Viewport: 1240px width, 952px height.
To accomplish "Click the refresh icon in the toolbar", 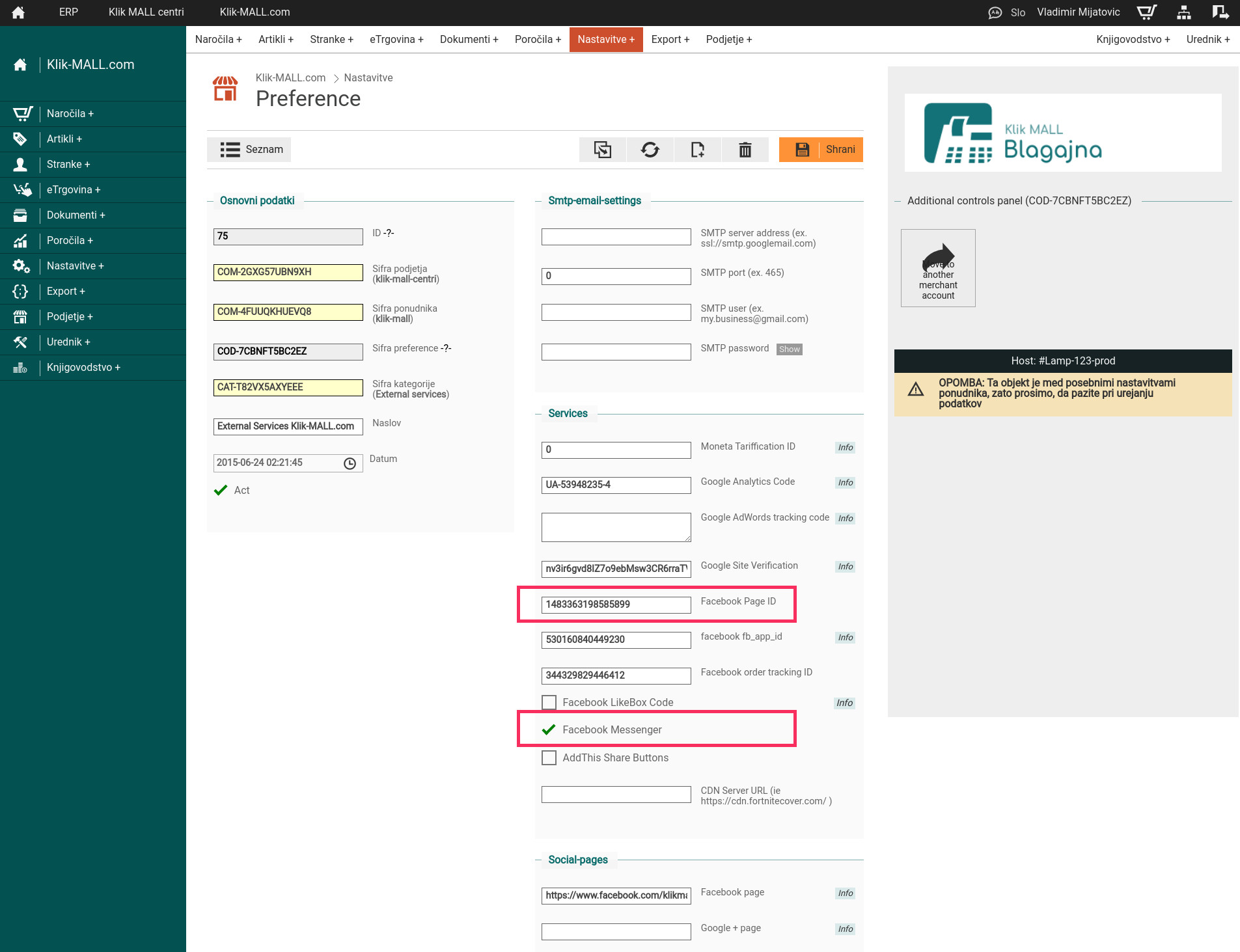I will 650,150.
